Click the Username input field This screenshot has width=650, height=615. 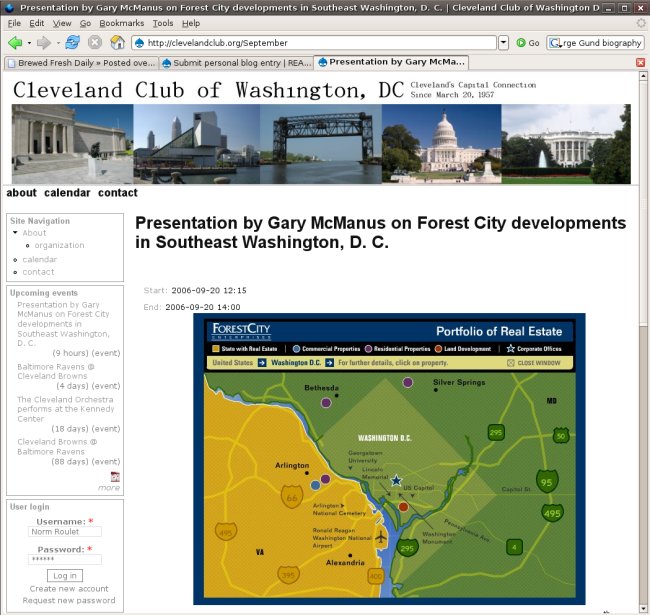[x=65, y=532]
